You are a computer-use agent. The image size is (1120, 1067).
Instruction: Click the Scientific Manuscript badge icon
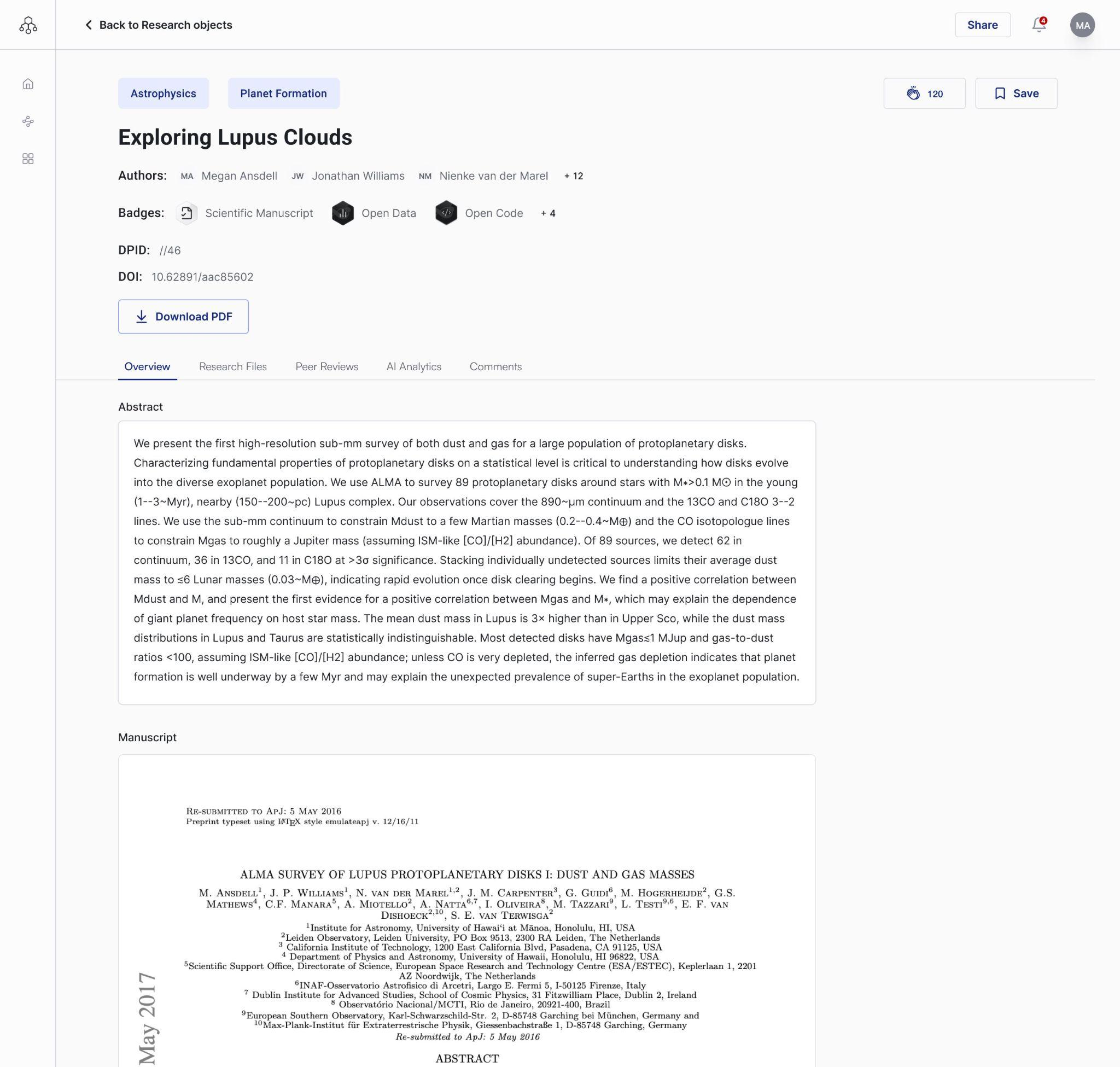(186, 213)
